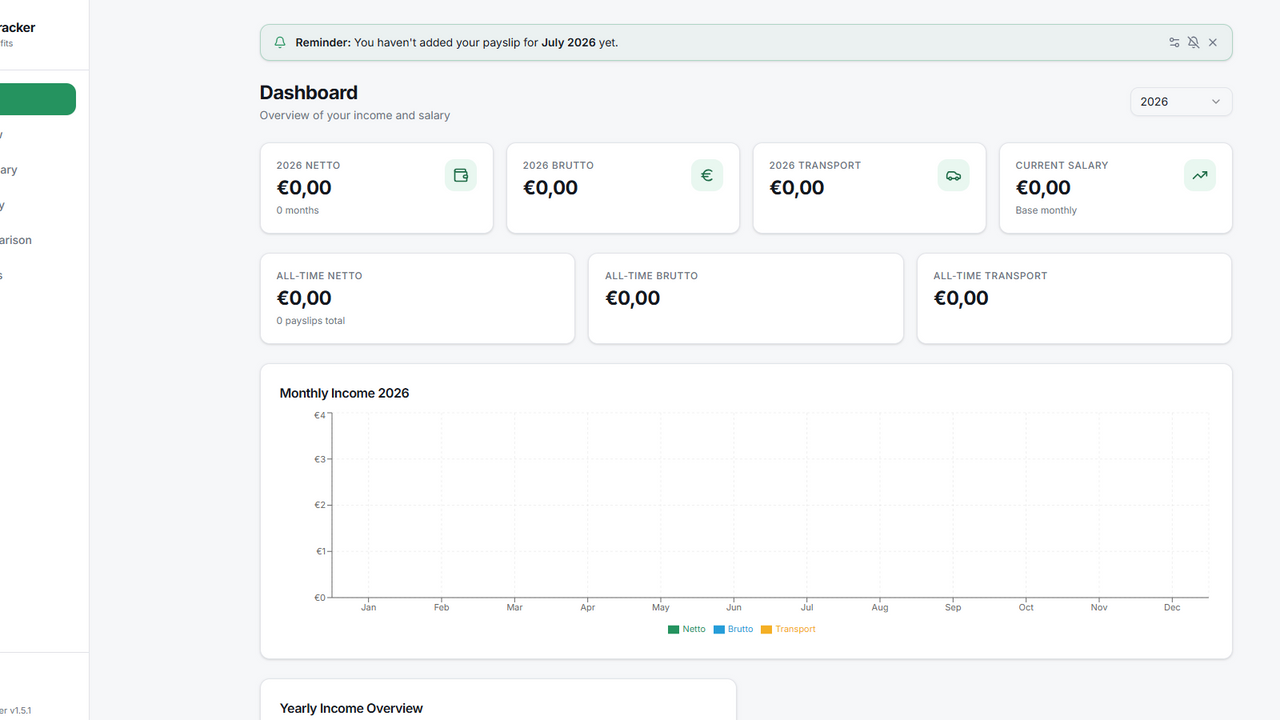The image size is (1280, 720).
Task: Click the '2026 BRUTTO' card label
Action: point(558,166)
